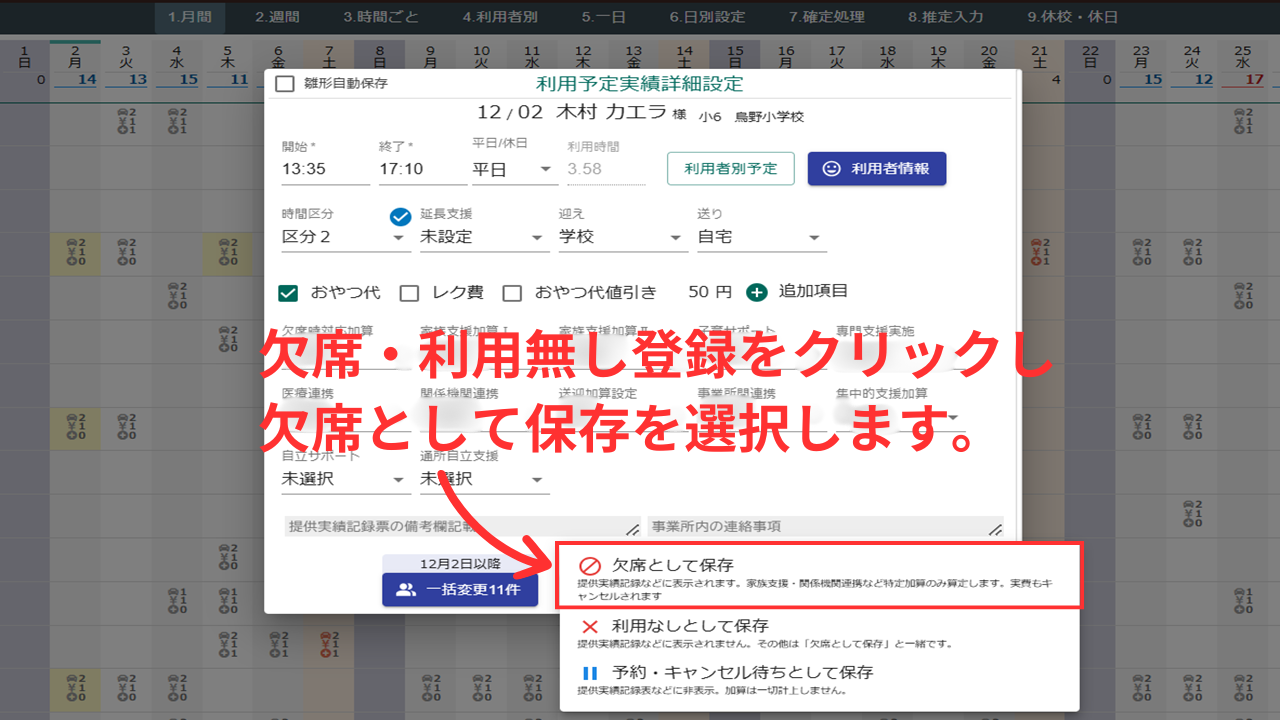The image size is (1280, 720).
Task: Click the smiley icon on 利用者情報
Action: 831,169
